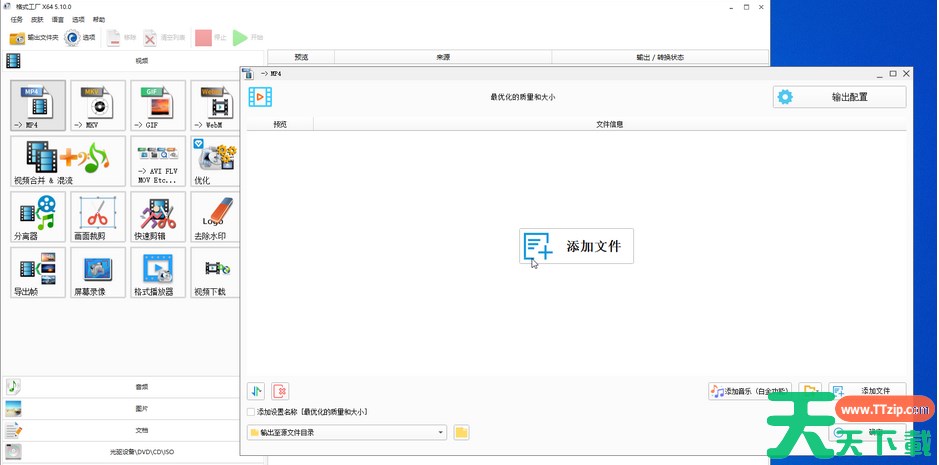Image resolution: width=939 pixels, height=465 pixels.
Task: Click the Output Folder (输出文件夹) toolbar button
Action: [33, 38]
